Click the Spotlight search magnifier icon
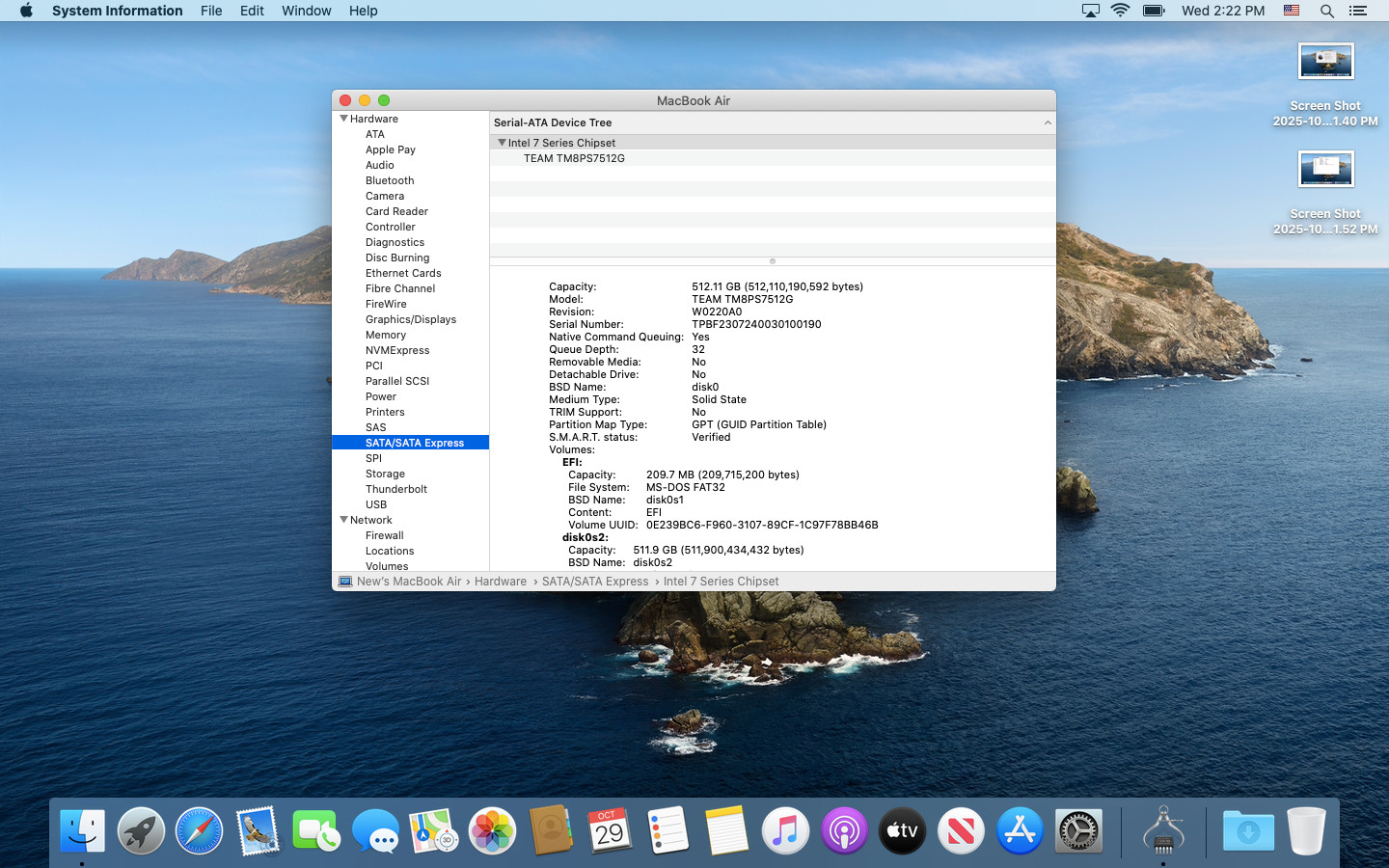This screenshot has width=1389, height=868. 1326,11
